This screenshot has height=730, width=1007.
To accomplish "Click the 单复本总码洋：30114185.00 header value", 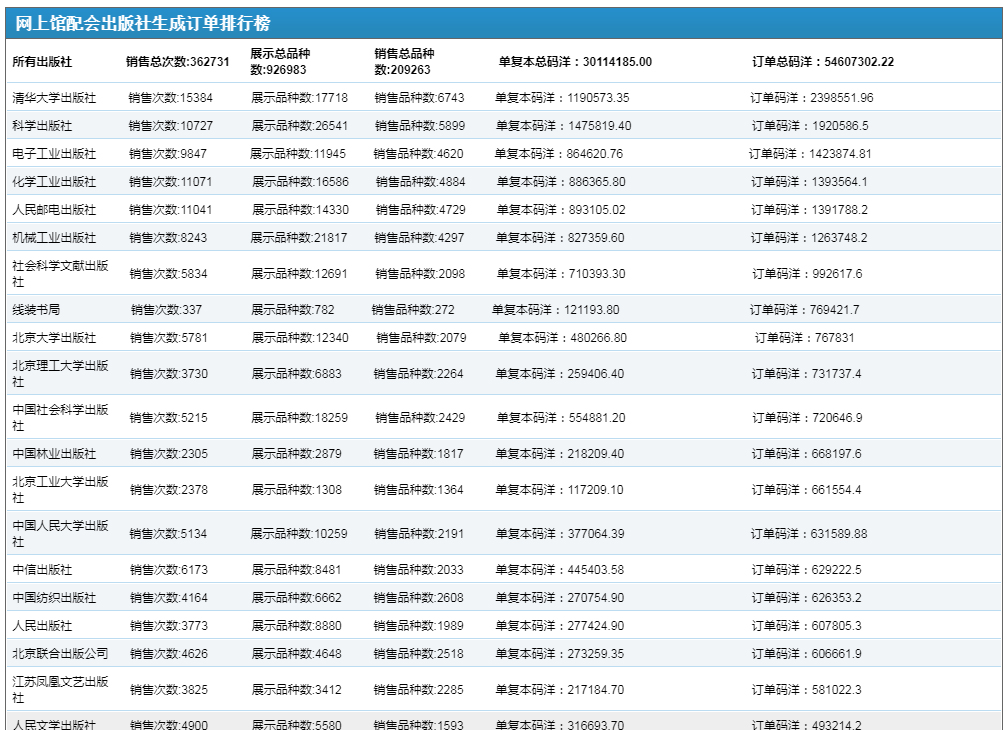I will pyautogui.click(x=575, y=62).
